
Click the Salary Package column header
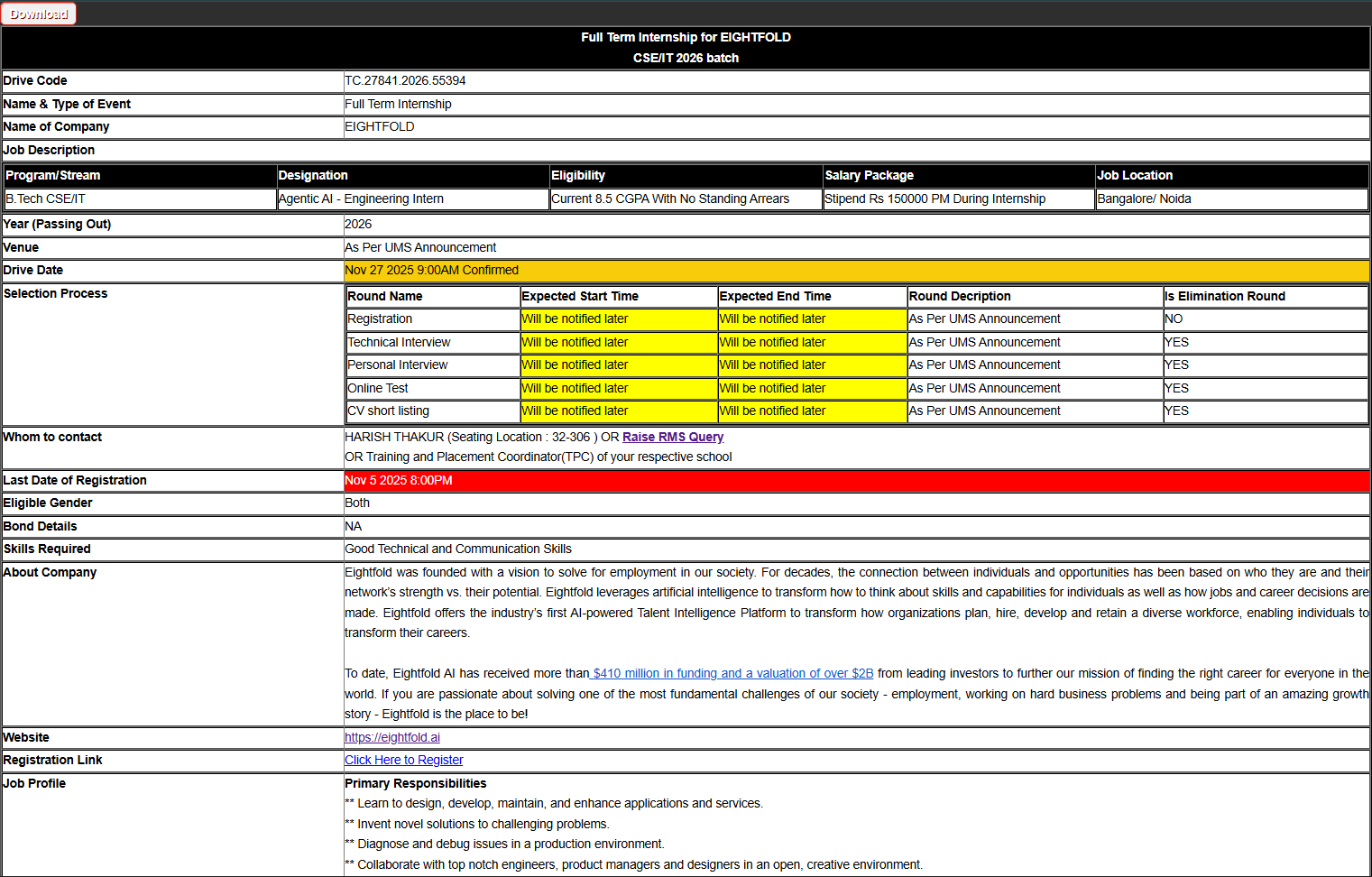tap(959, 175)
